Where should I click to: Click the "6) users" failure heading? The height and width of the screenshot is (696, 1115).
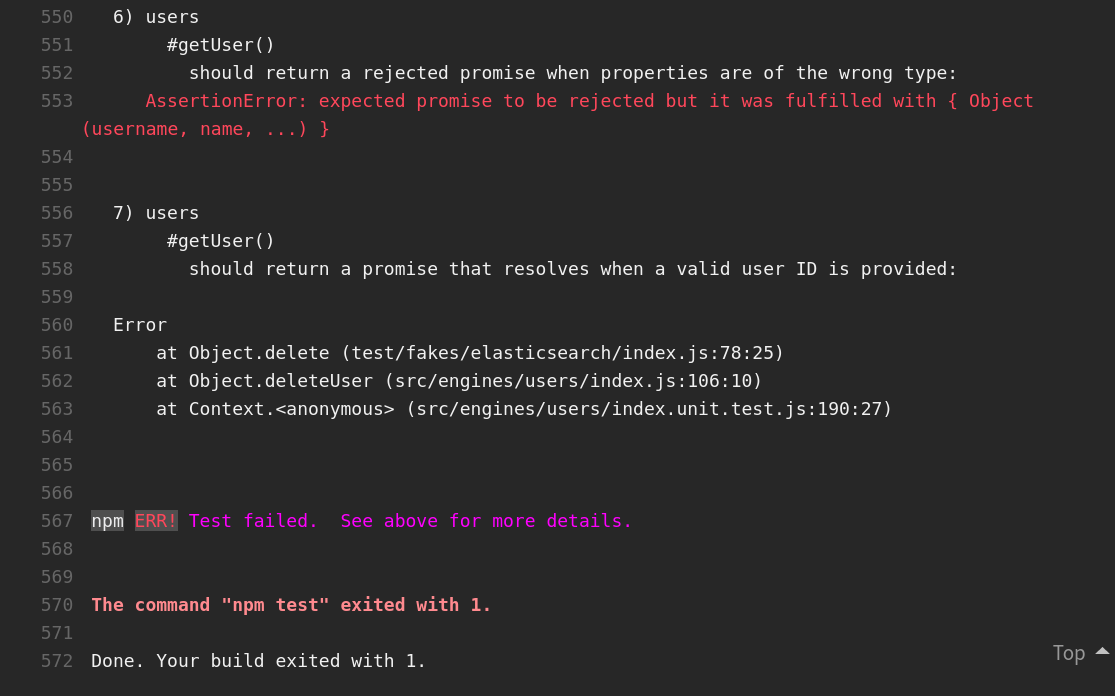click(x=156, y=17)
